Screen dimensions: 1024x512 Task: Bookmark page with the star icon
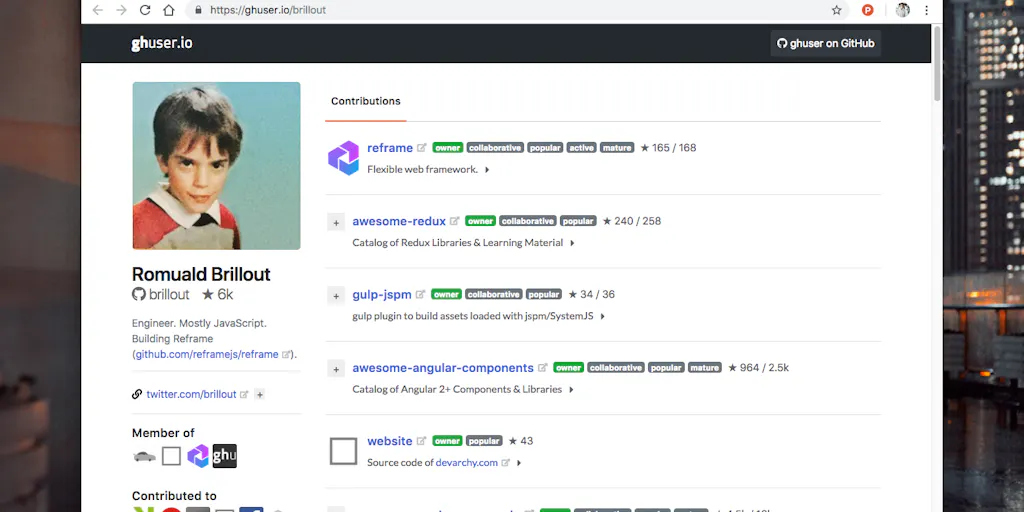837,10
